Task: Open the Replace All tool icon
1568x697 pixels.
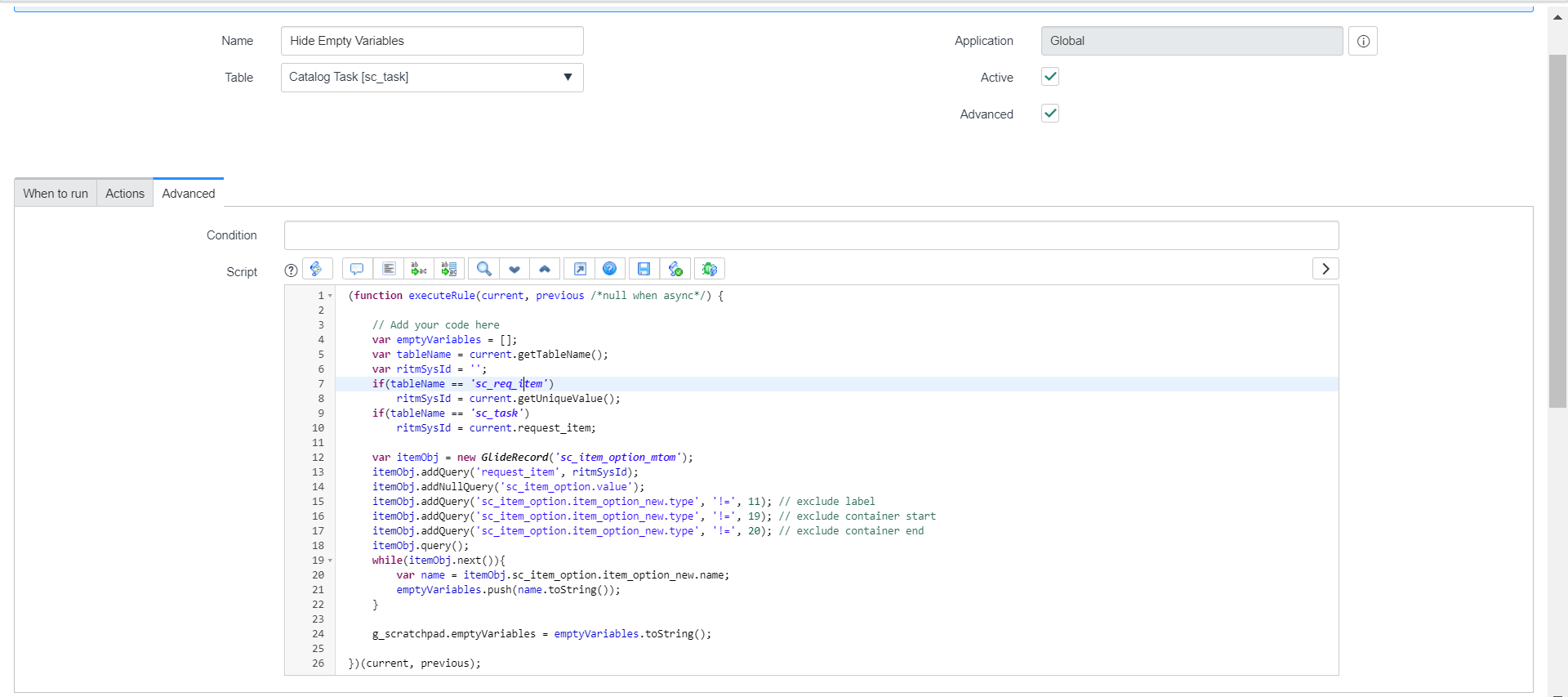Action: (449, 269)
